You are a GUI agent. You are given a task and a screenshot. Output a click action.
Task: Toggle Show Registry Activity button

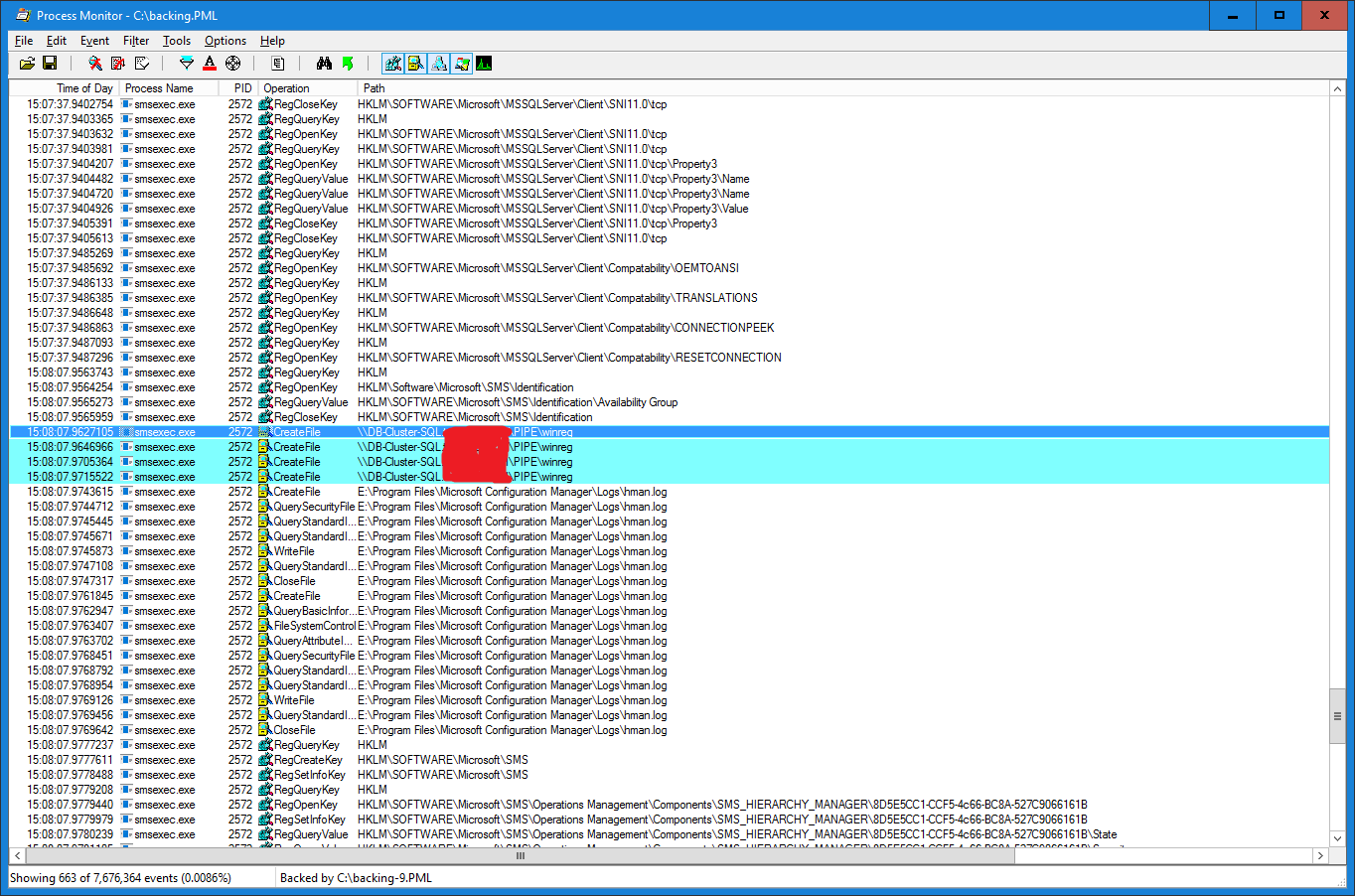point(393,64)
